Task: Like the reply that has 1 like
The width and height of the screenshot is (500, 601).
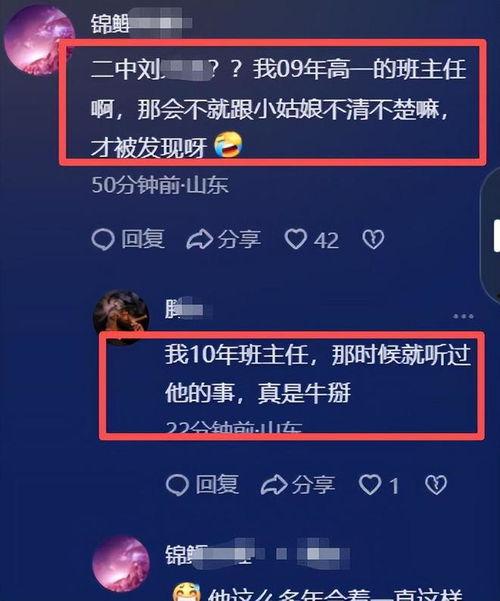Action: pyautogui.click(x=370, y=485)
